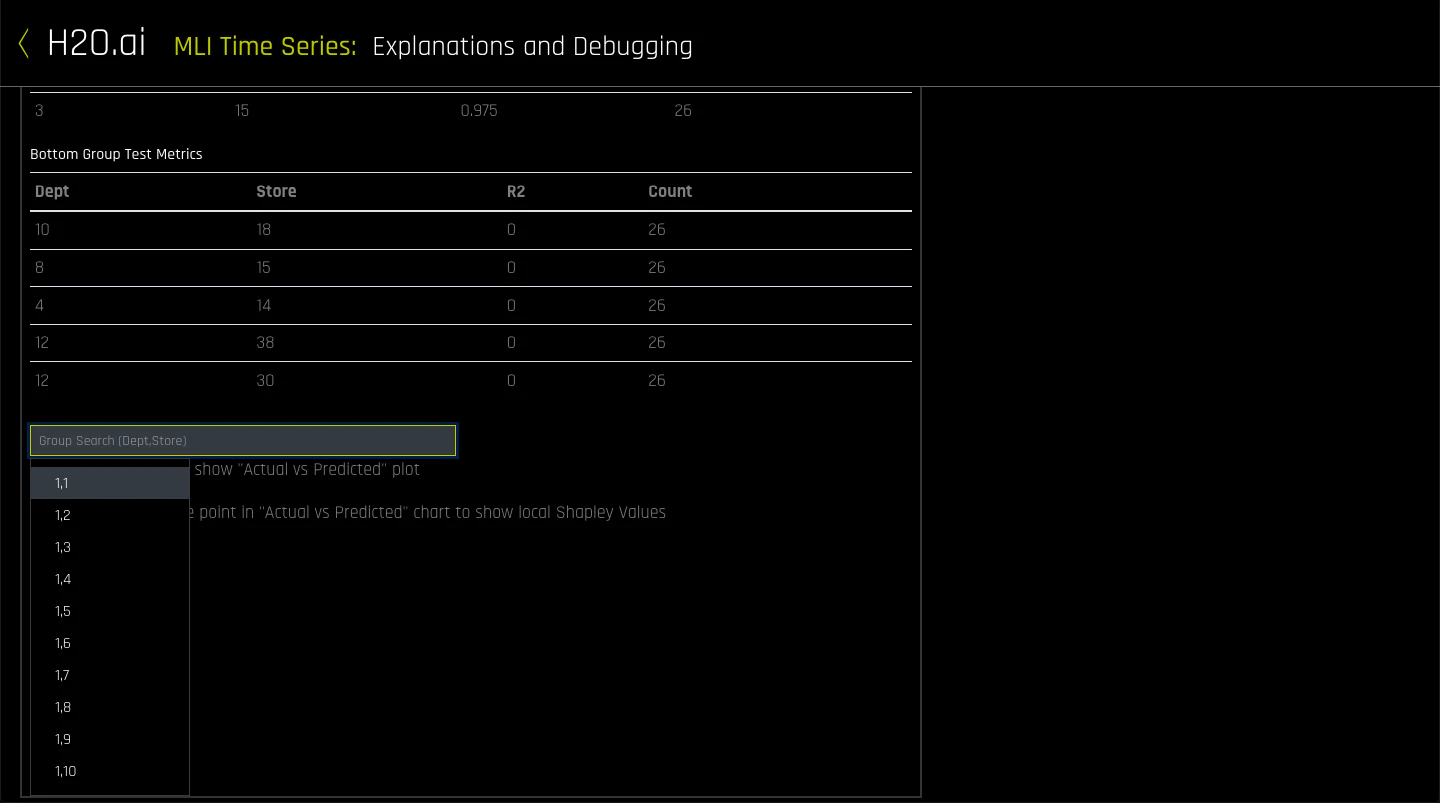Select the 1,4 group option
Screen dimensions: 1440x803
click(110, 579)
